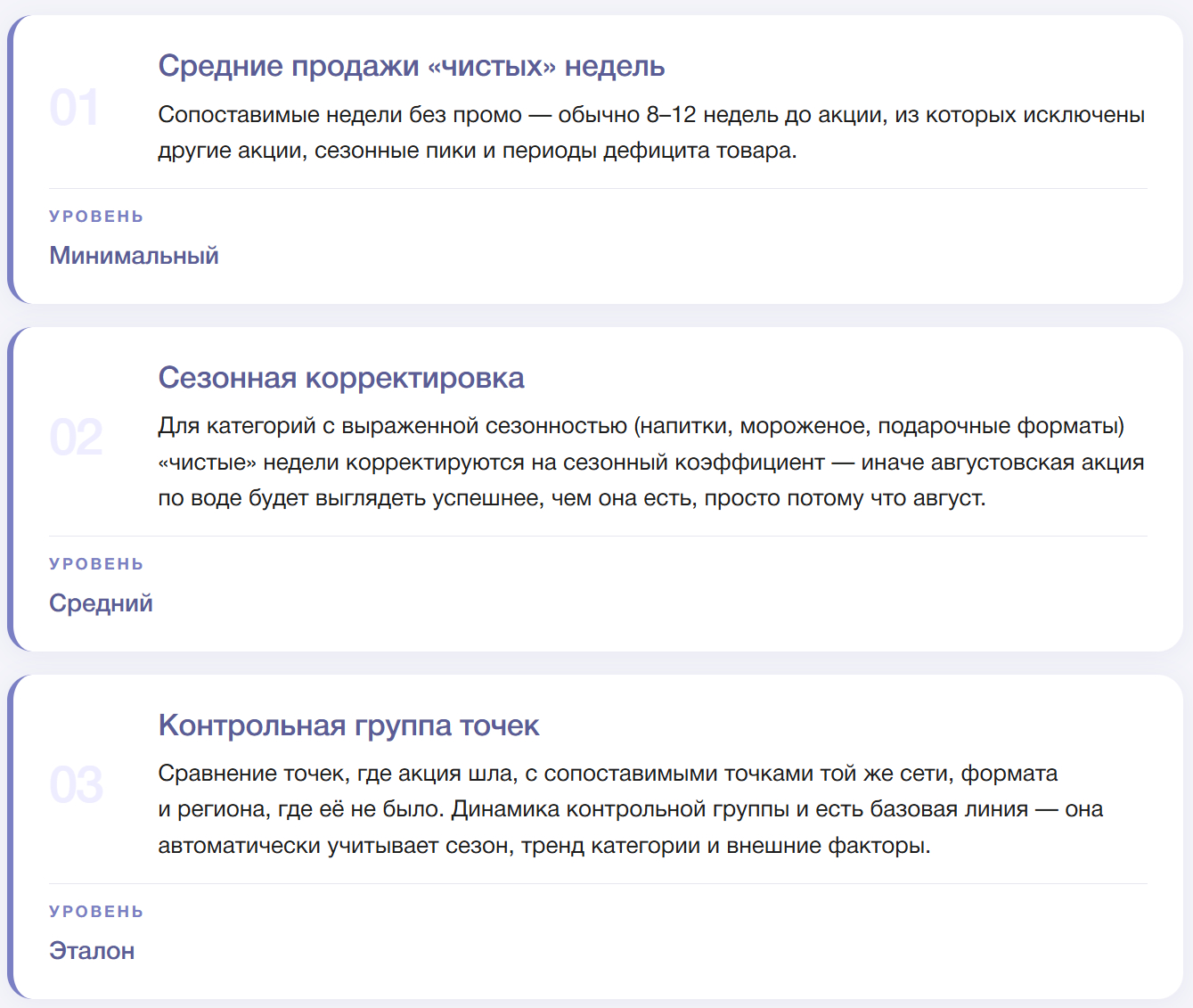Select the faded number 01
Image resolution: width=1193 pixels, height=1008 pixels.
(x=75, y=108)
